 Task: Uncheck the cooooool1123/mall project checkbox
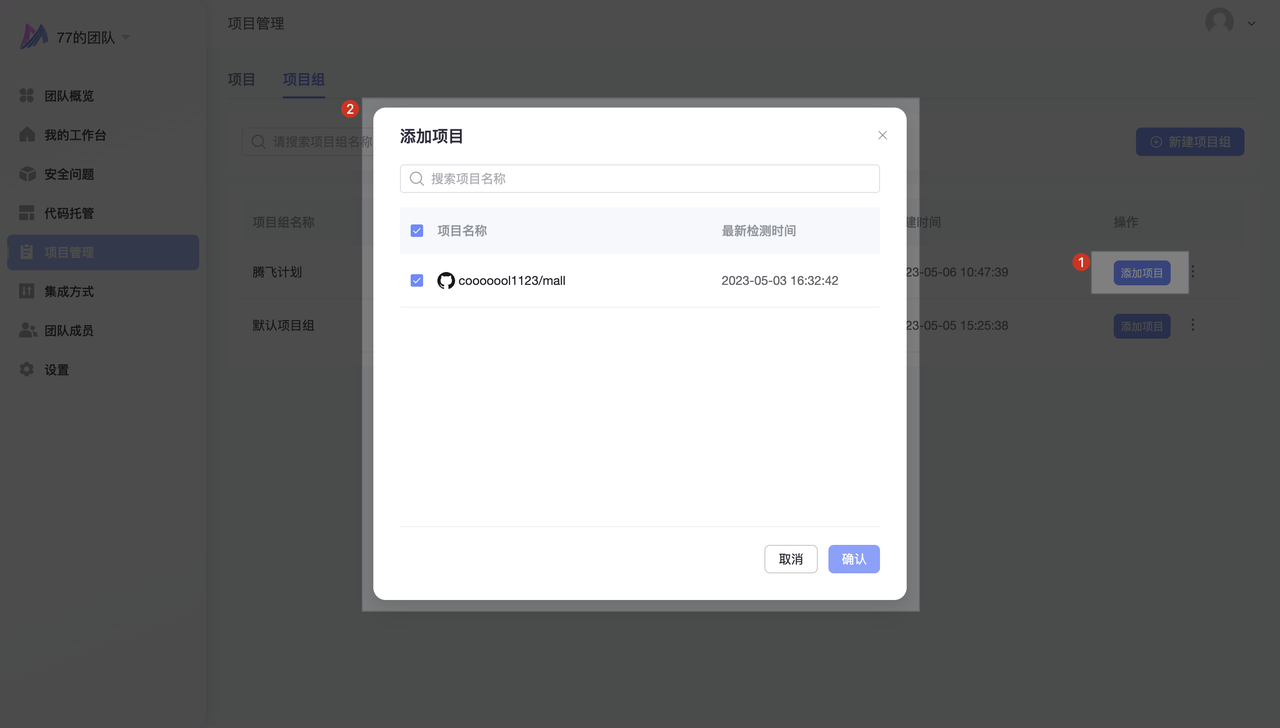[x=417, y=281]
